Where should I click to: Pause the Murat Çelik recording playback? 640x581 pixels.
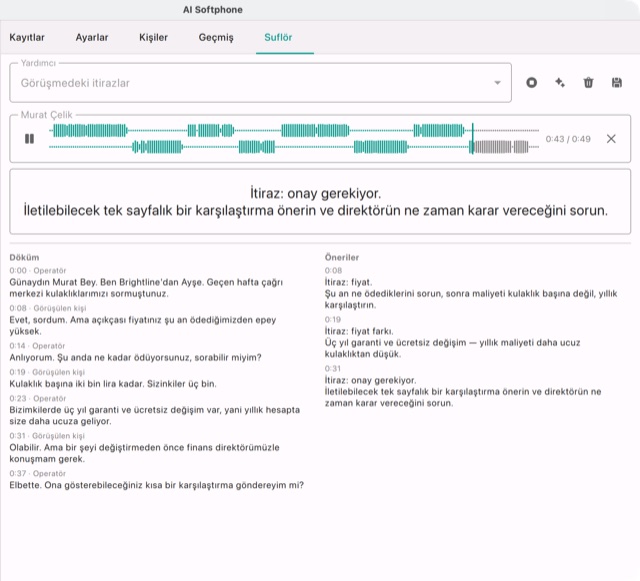click(x=29, y=139)
